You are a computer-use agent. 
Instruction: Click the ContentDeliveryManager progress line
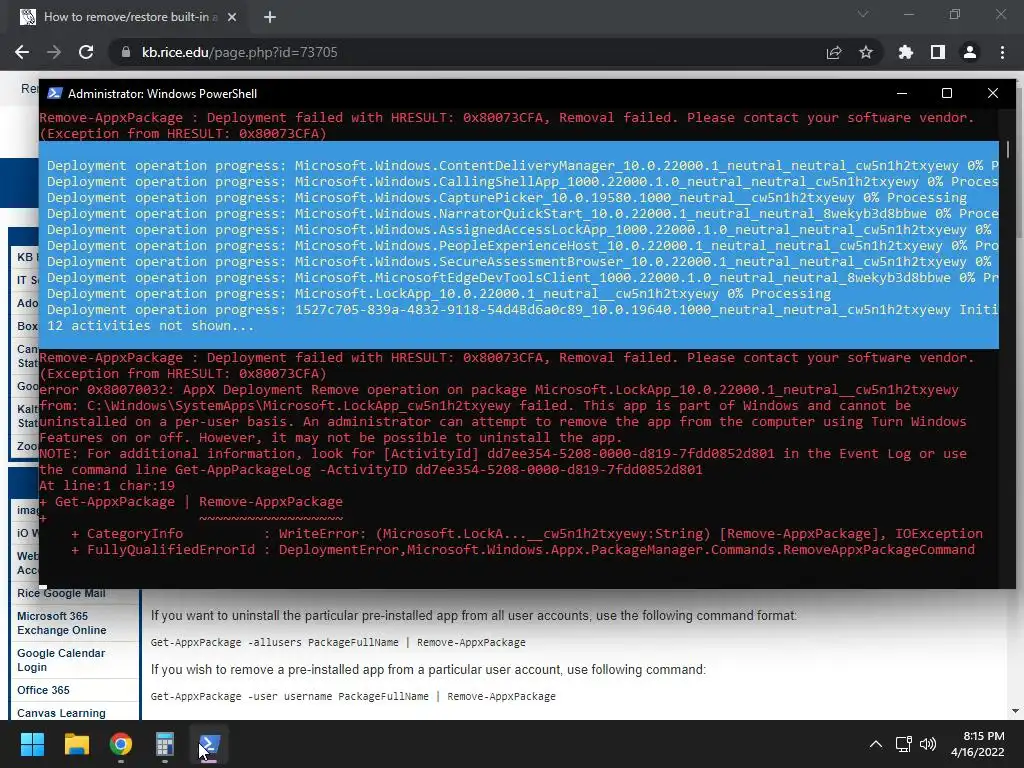pos(522,165)
